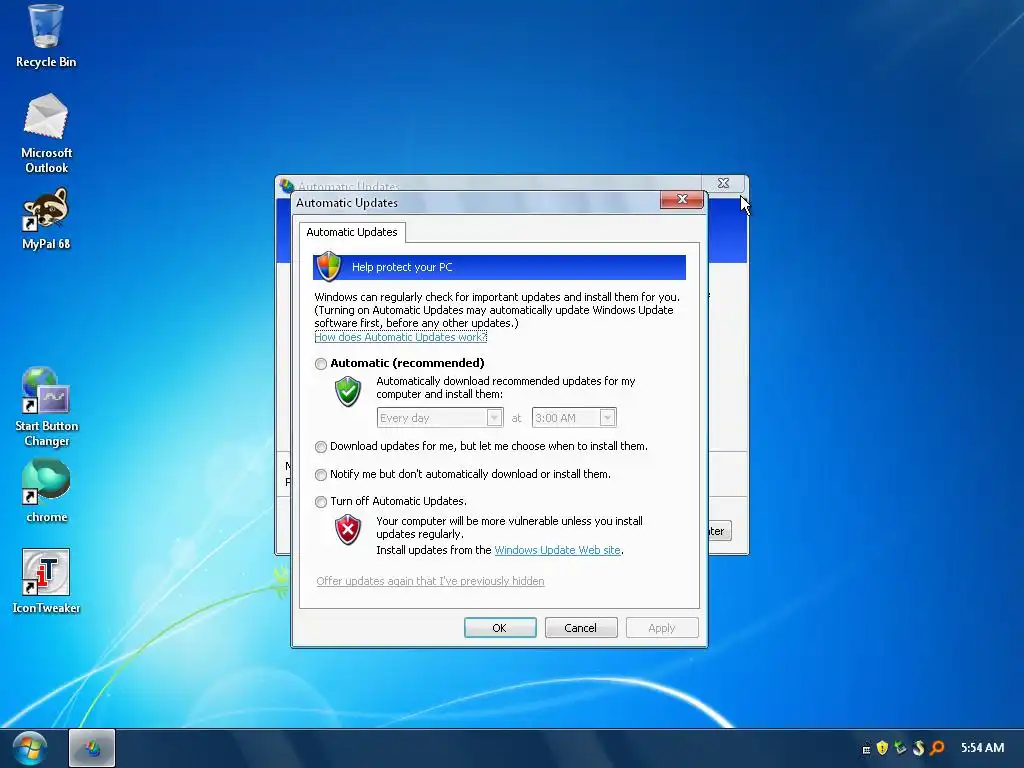Image resolution: width=1024 pixels, height=768 pixels.
Task: Click the Cancel button
Action: click(x=581, y=628)
